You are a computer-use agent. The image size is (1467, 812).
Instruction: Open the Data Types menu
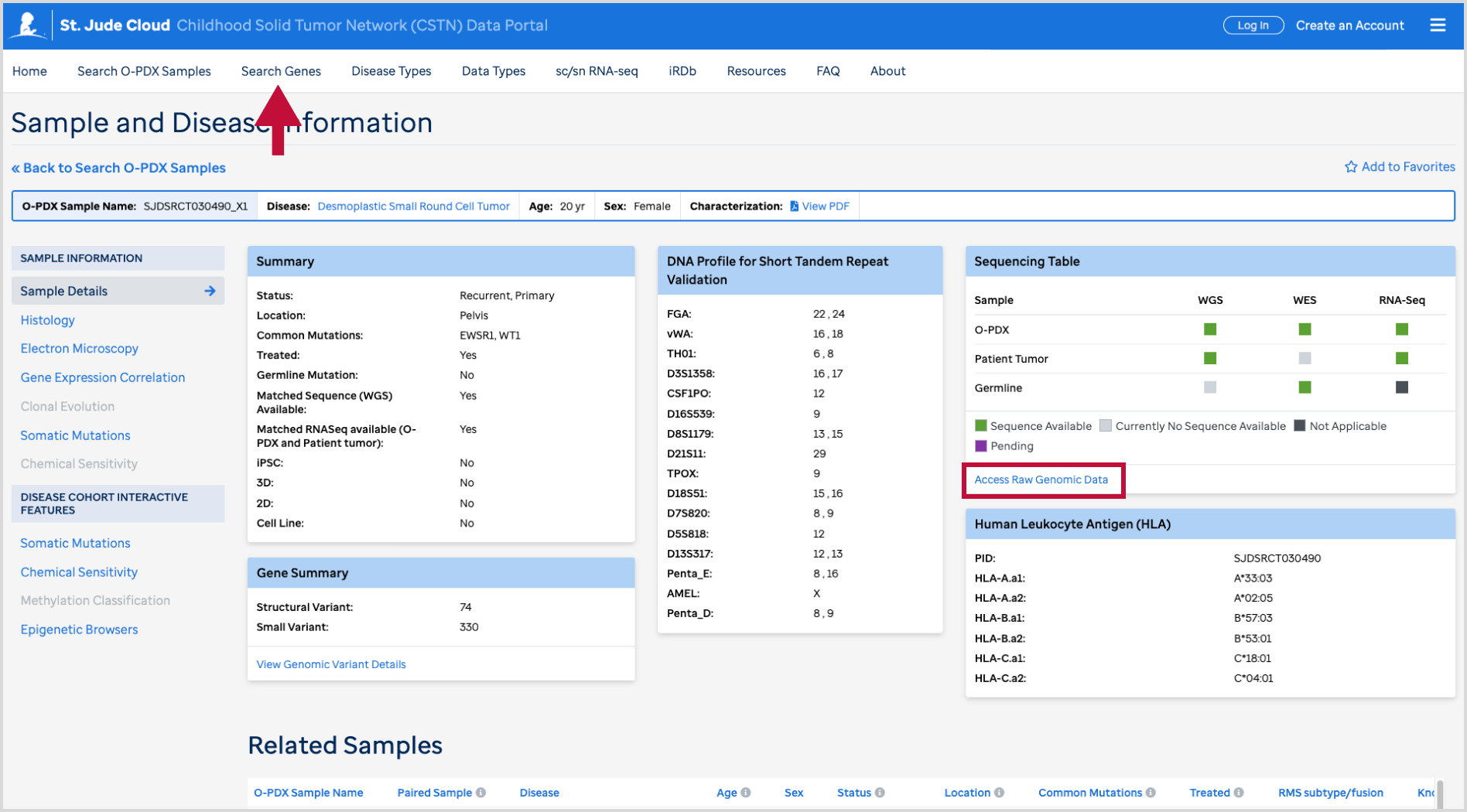(494, 71)
